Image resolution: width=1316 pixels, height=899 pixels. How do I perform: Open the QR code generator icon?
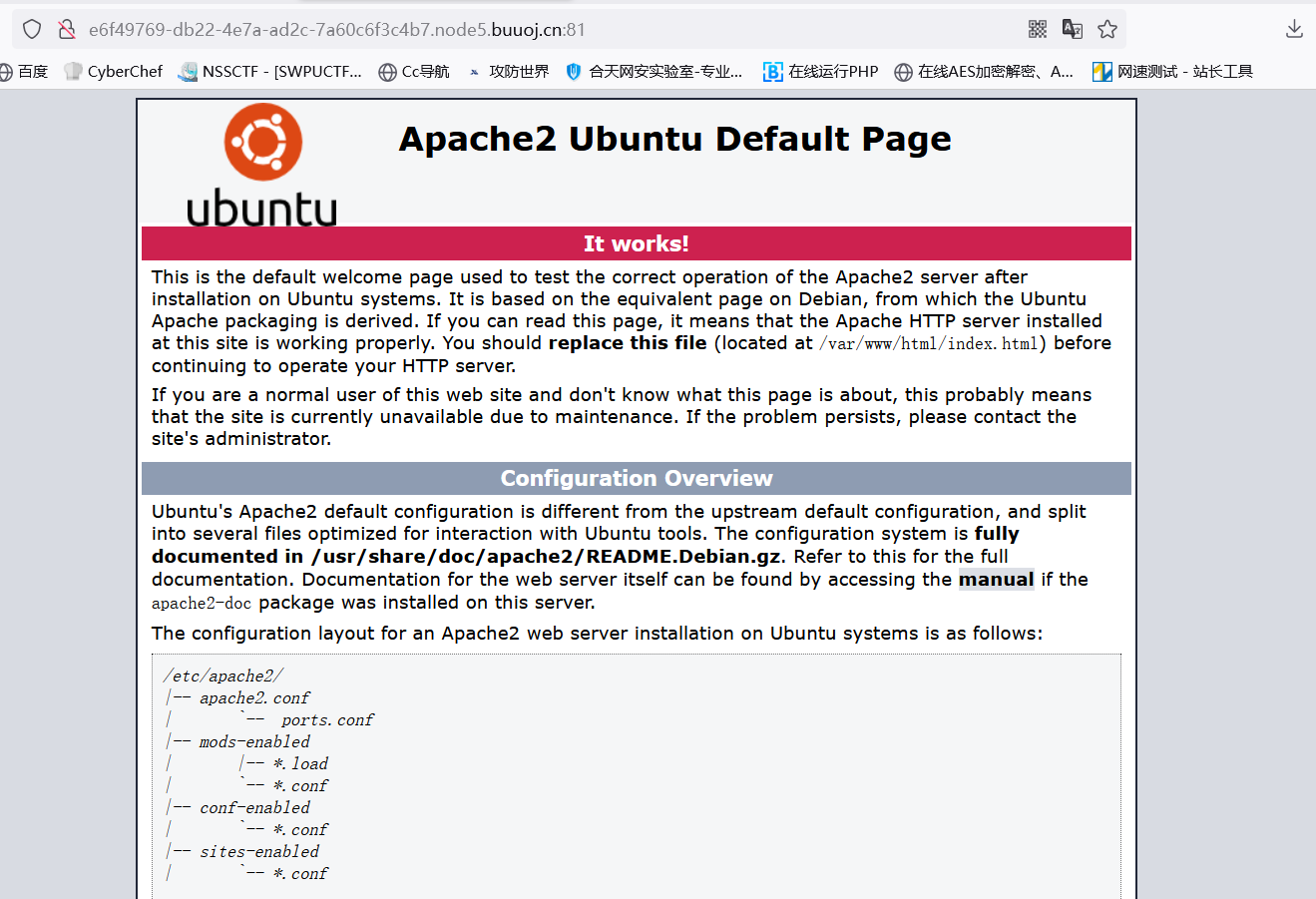click(1038, 29)
